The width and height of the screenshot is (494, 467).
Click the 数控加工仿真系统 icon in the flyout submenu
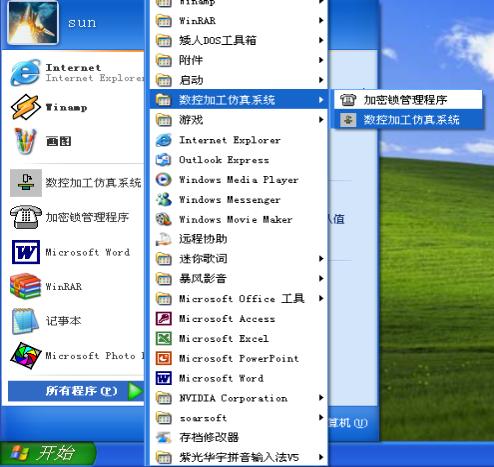click(348, 120)
